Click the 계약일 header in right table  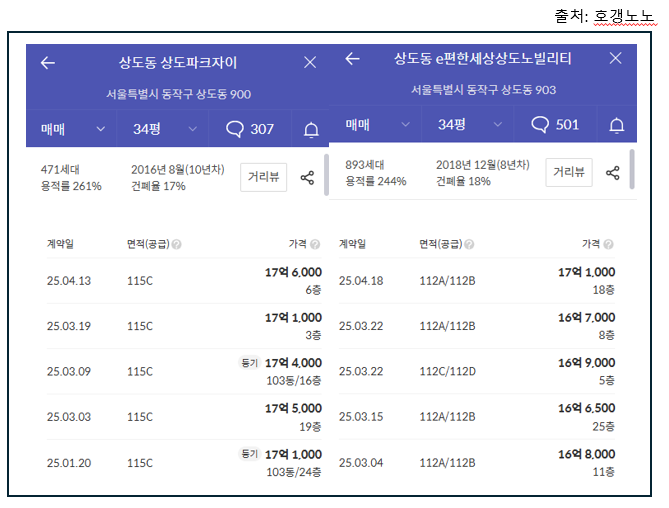tap(352, 244)
